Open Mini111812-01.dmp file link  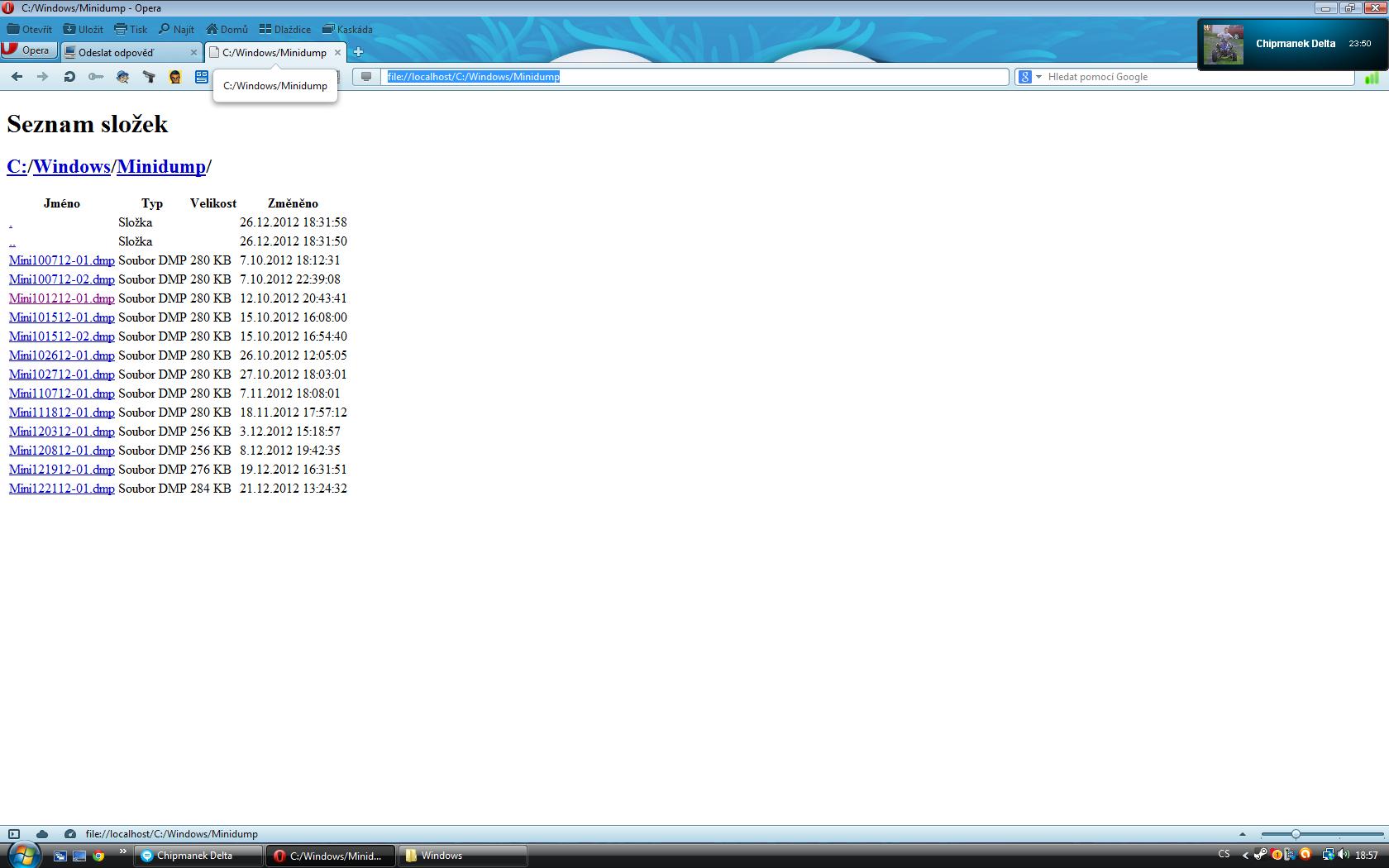pyautogui.click(x=62, y=413)
